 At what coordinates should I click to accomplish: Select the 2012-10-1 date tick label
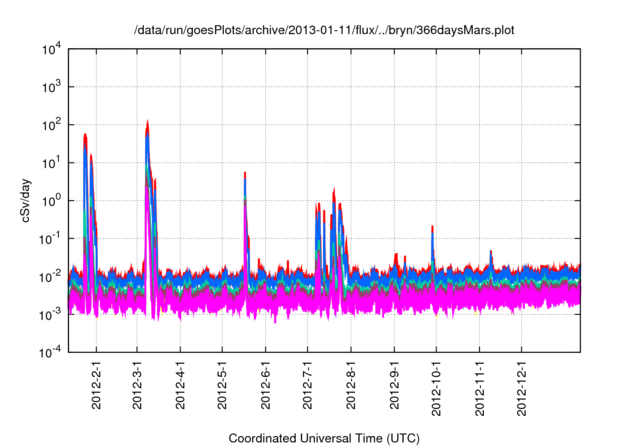pyautogui.click(x=436, y=385)
